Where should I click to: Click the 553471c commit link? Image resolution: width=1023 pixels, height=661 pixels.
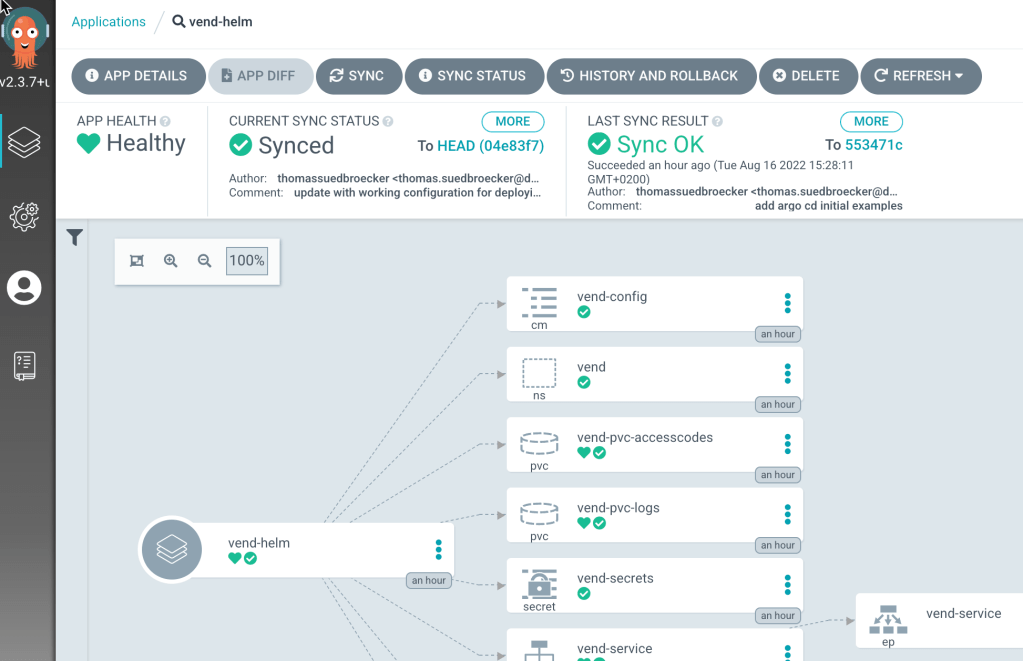point(873,146)
